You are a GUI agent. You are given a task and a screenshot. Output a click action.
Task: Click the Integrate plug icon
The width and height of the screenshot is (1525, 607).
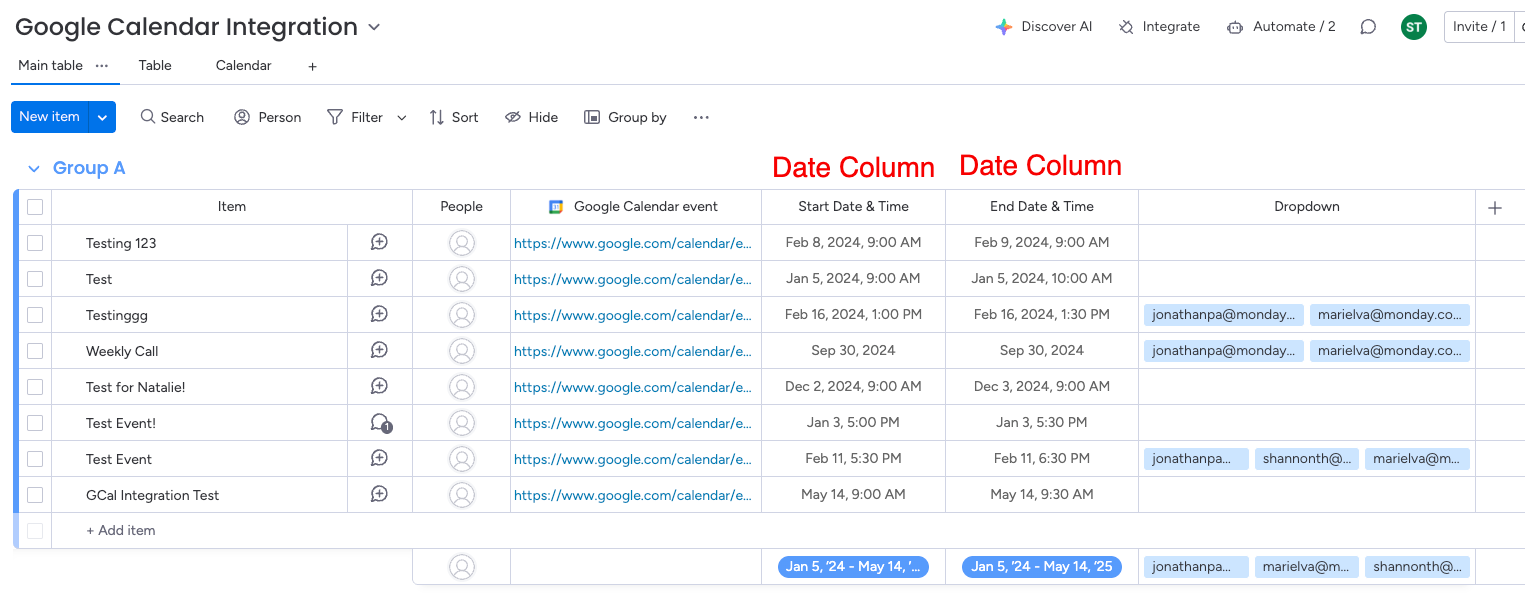click(x=1127, y=27)
